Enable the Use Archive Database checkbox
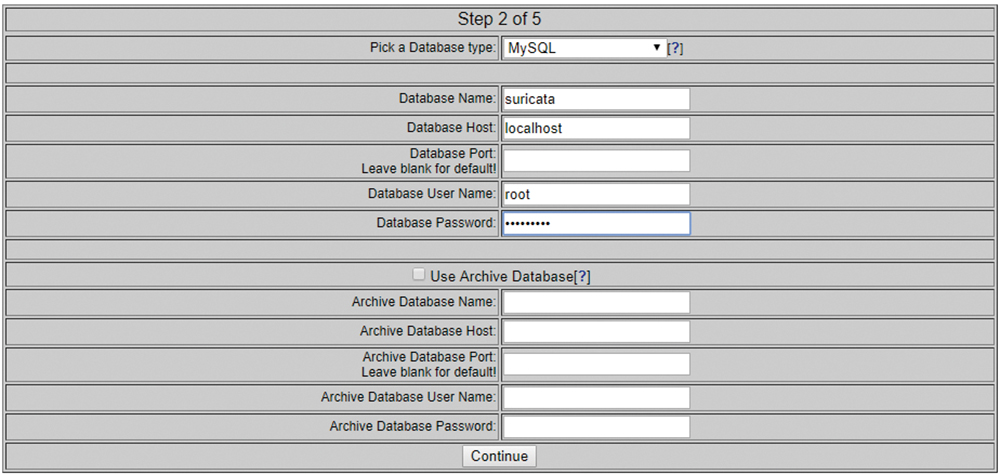 point(418,274)
